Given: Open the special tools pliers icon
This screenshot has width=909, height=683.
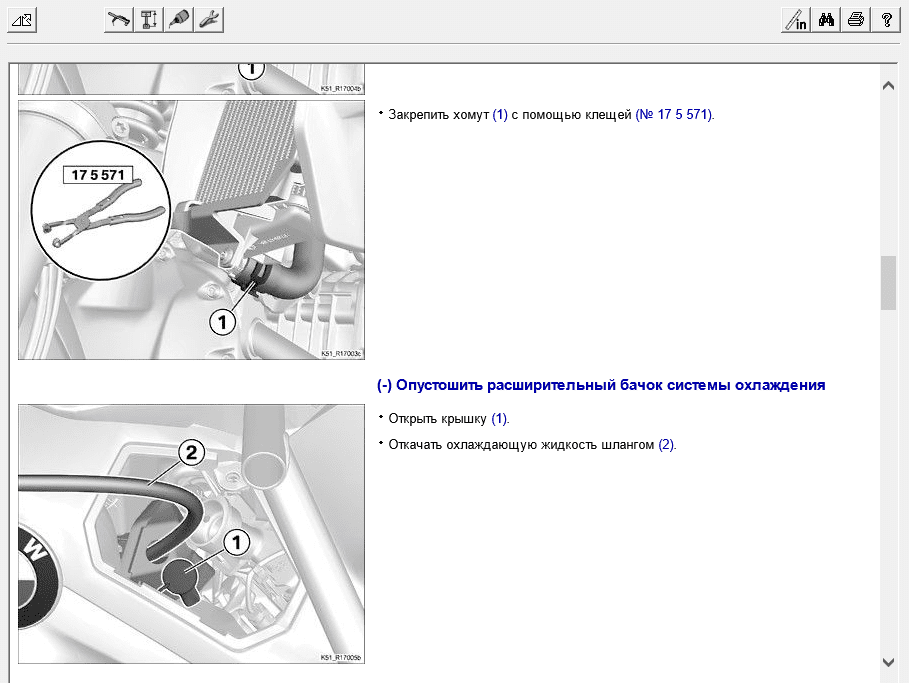Looking at the screenshot, I should (x=209, y=19).
